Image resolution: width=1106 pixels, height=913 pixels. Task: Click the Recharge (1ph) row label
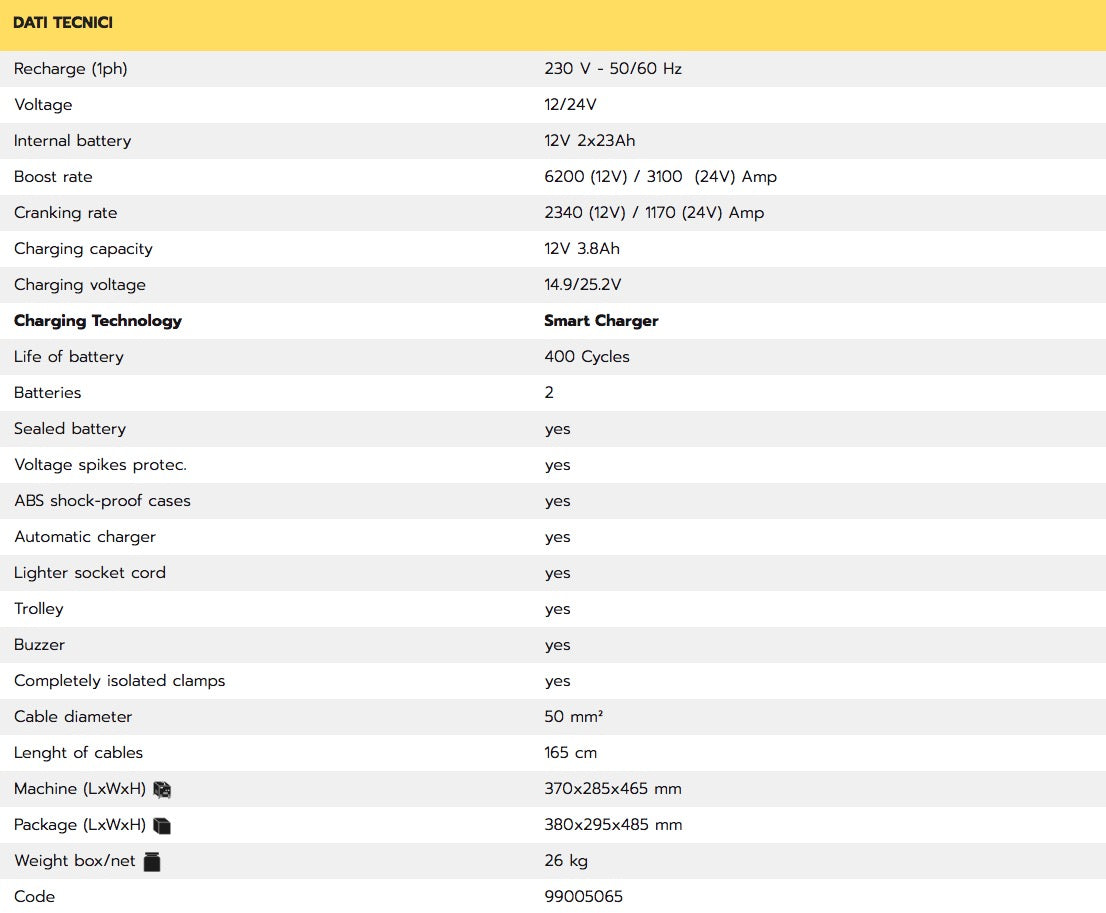coord(71,69)
